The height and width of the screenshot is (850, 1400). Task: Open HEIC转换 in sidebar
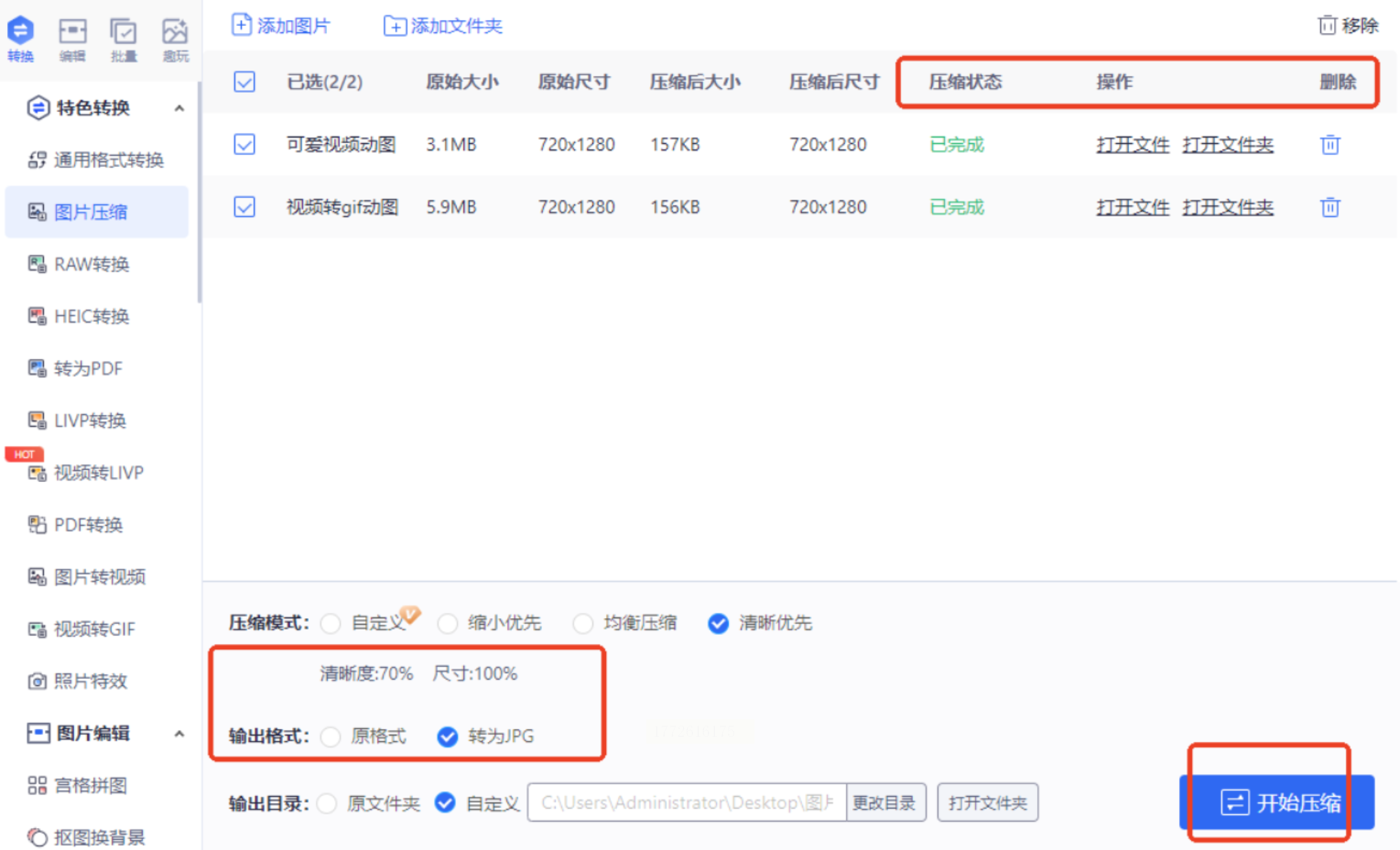point(91,316)
